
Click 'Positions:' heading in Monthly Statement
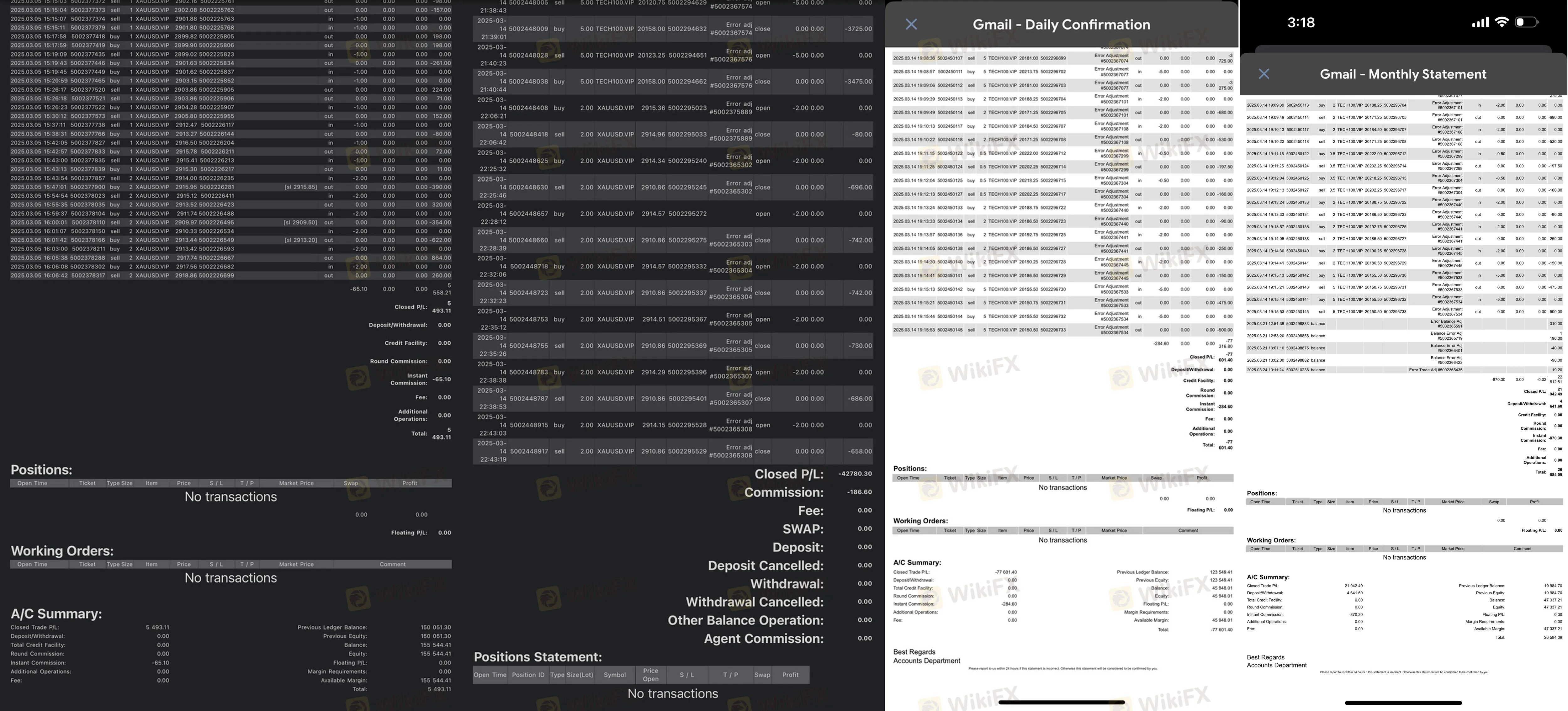[x=1262, y=494]
